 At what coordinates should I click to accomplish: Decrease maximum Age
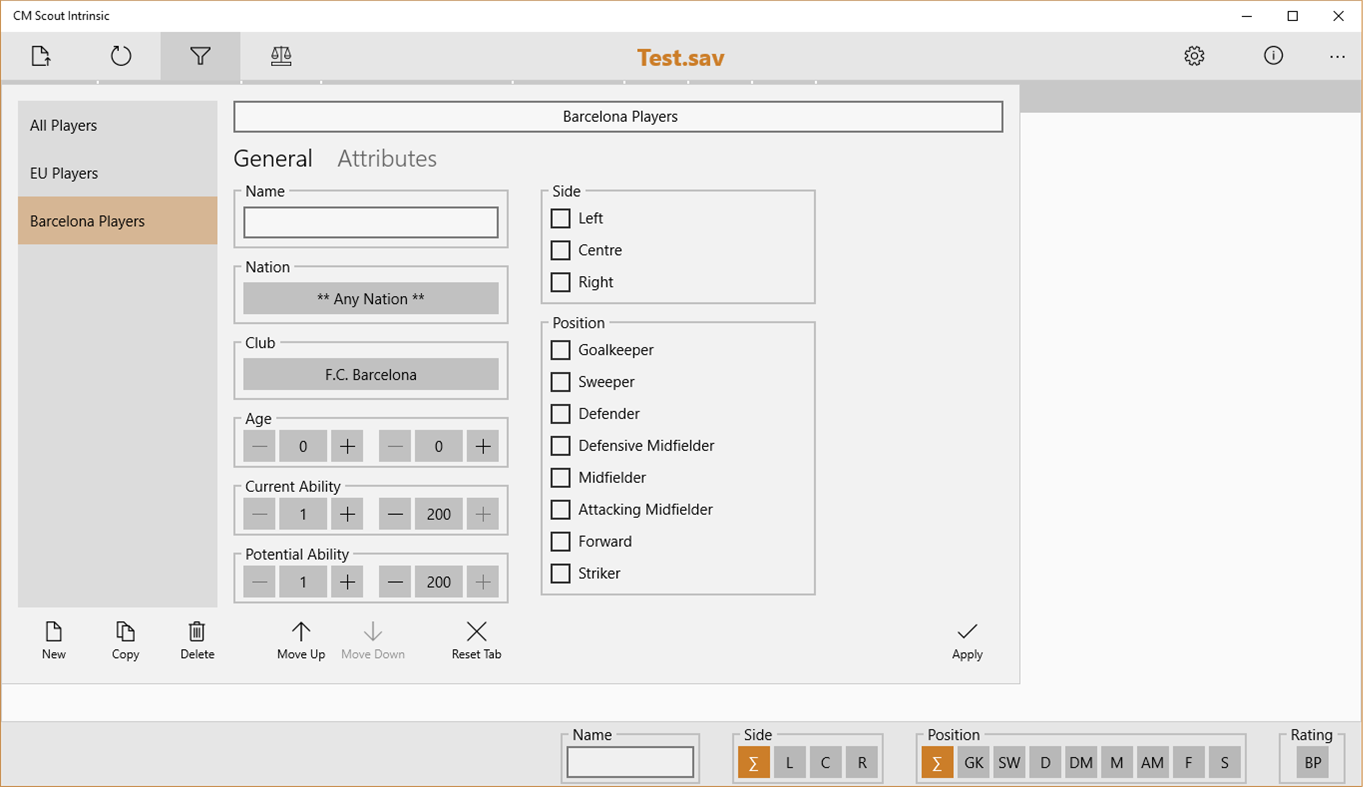[395, 446]
